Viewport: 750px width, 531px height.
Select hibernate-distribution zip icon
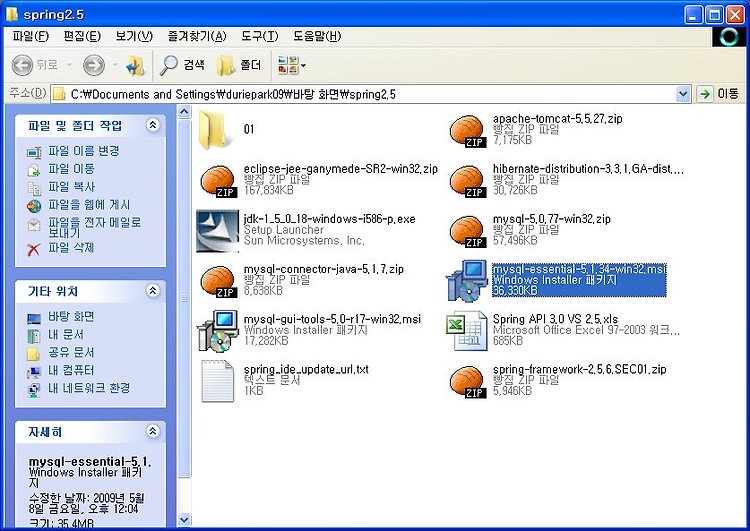pos(468,181)
